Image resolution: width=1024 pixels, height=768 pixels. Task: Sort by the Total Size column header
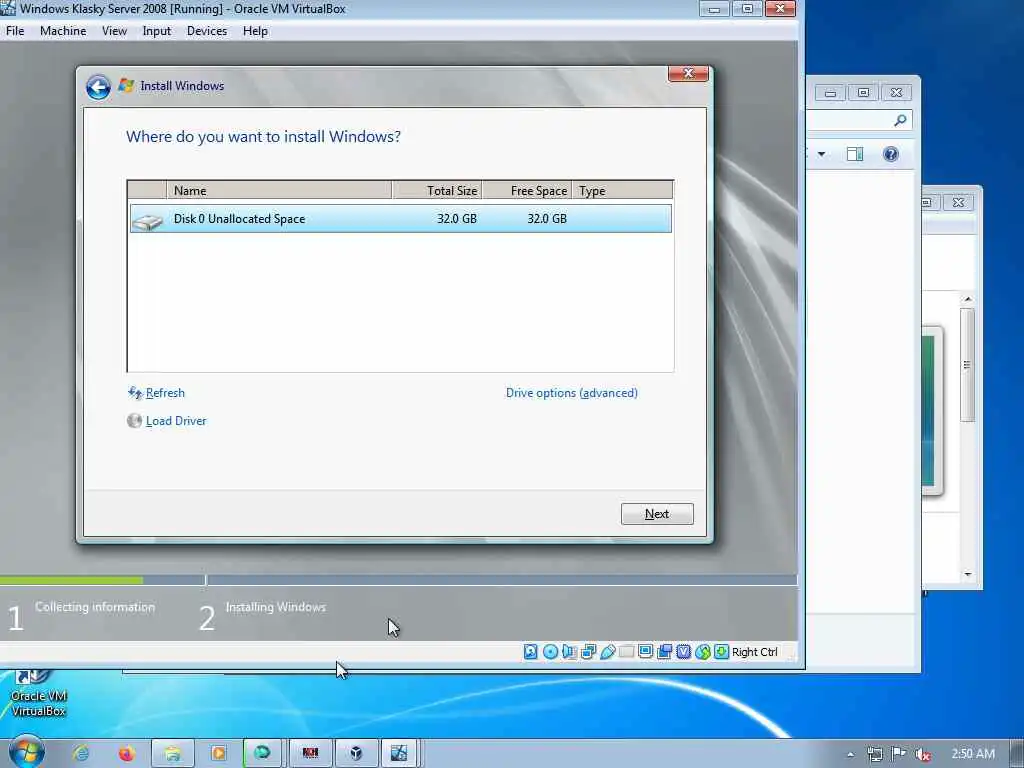point(436,191)
